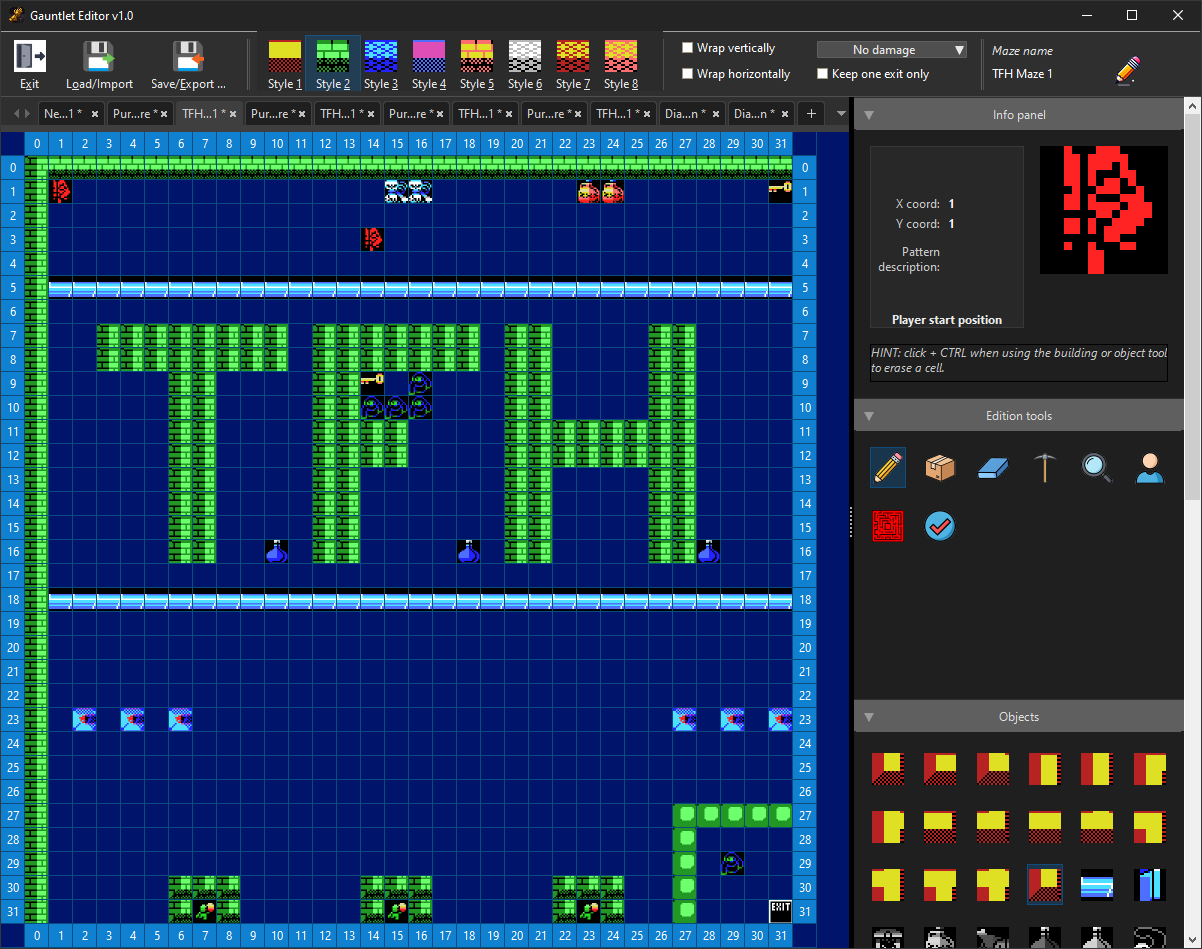Pick the magnifying glass tool
This screenshot has width=1202, height=949.
[1097, 467]
